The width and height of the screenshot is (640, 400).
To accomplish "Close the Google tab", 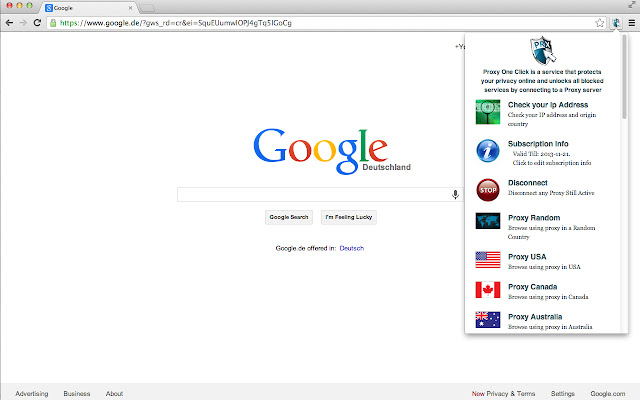I will pos(131,8).
